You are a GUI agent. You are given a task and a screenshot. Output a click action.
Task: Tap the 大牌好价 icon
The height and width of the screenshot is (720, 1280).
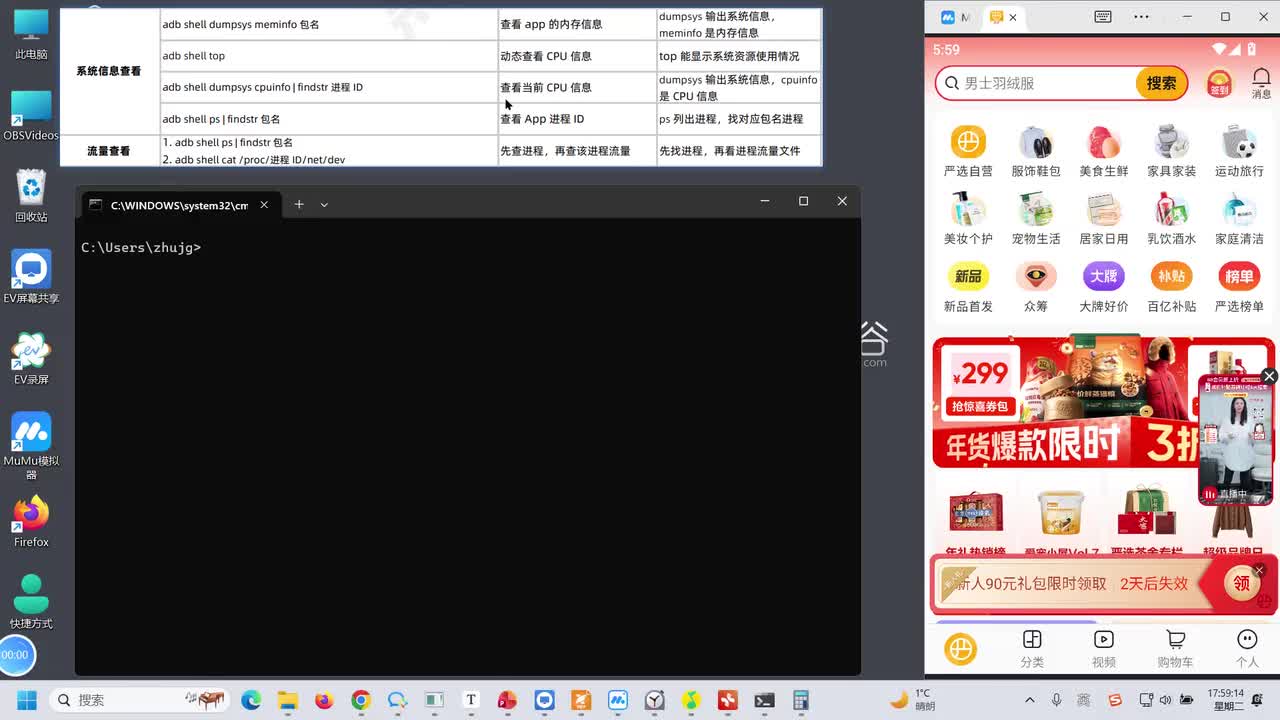(1104, 277)
